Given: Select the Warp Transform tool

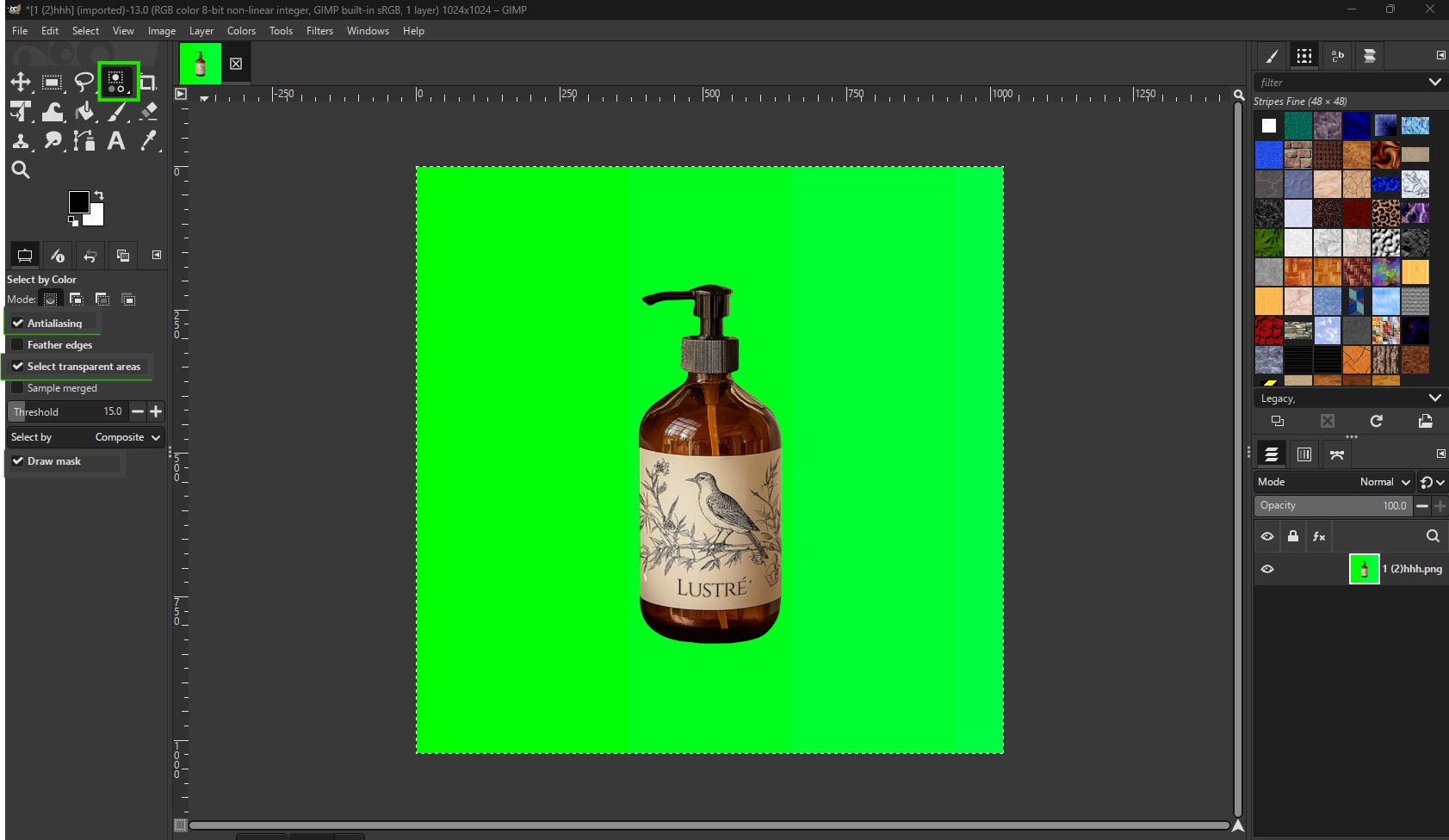Looking at the screenshot, I should click(x=53, y=112).
